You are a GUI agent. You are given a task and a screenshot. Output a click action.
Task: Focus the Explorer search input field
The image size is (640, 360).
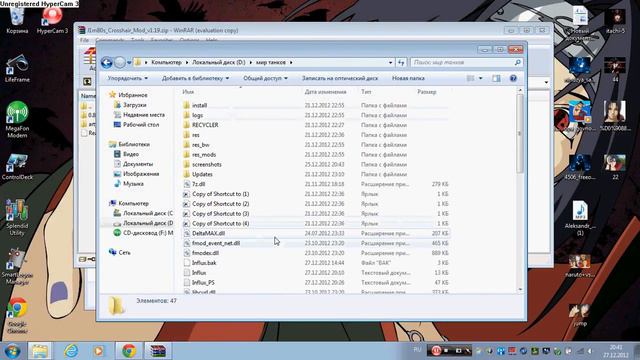click(462, 62)
